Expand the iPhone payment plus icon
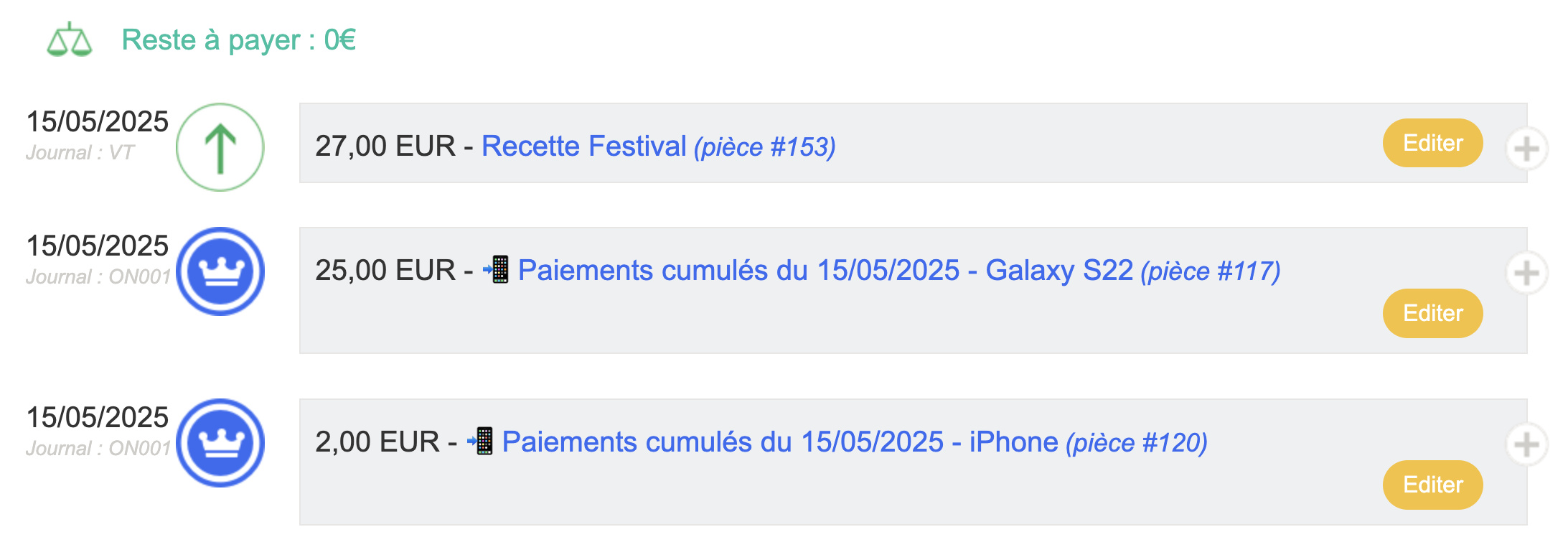The image size is (1568, 560). (x=1526, y=444)
